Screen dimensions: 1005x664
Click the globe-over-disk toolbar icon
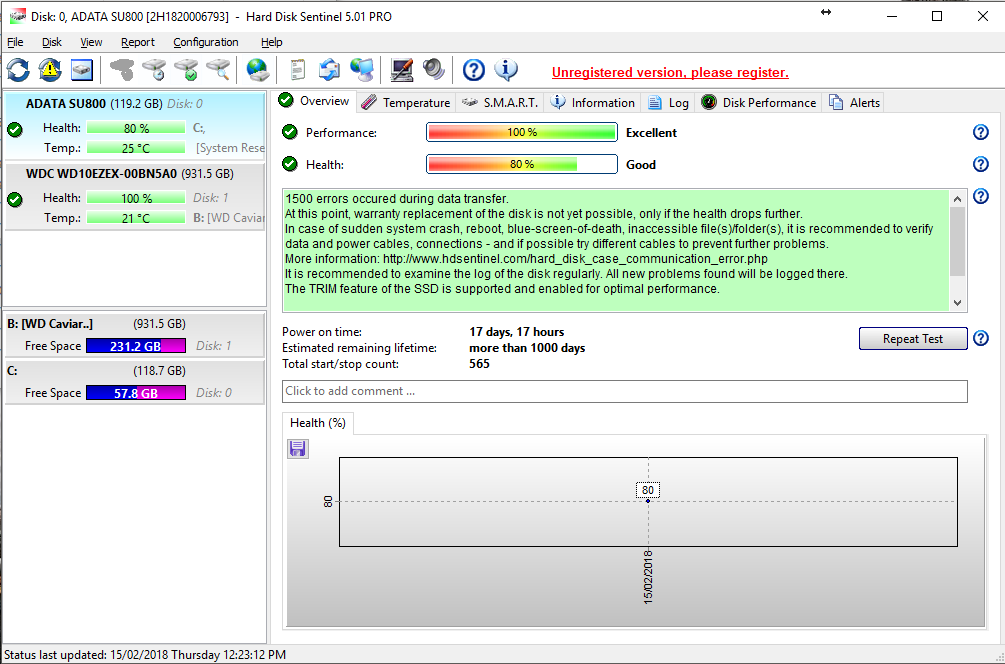pyautogui.click(x=258, y=70)
